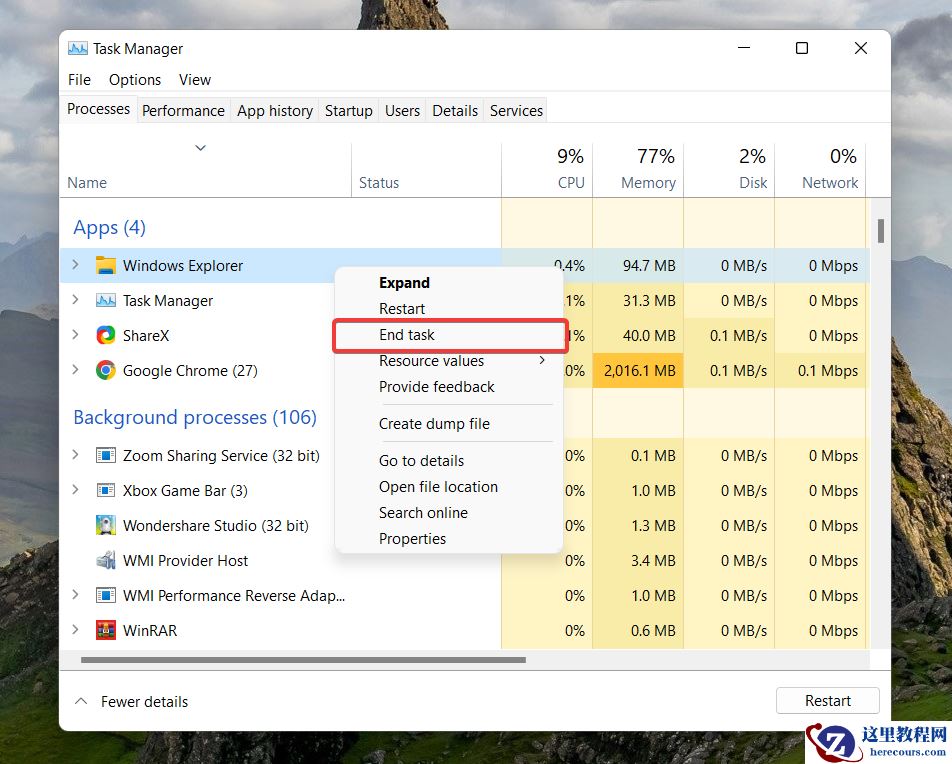Choose Restart in the context menu
Screen dimensions: 952x764
click(449, 309)
